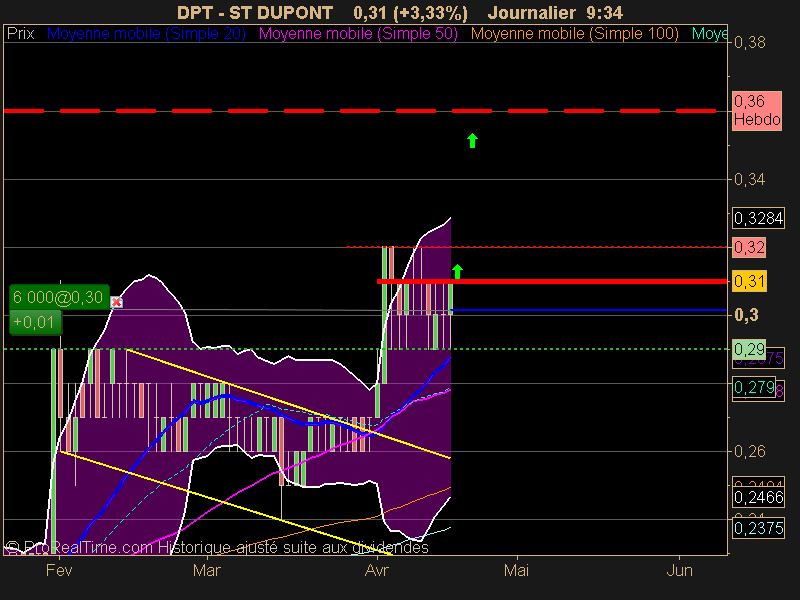Click the Avr label on the time axis
This screenshot has width=800, height=600.
377,570
